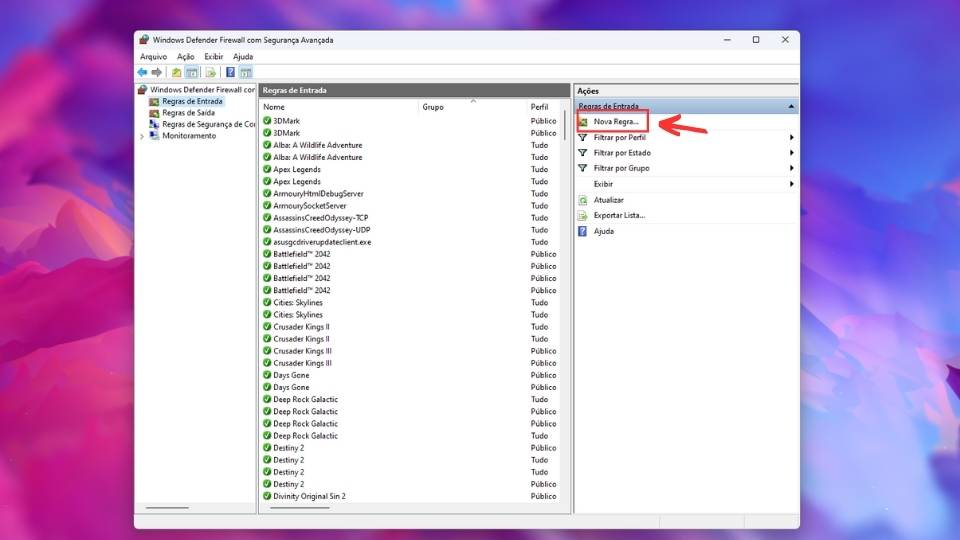Image resolution: width=960 pixels, height=540 pixels.
Task: Select the AssassinsCreedOdyssey-TCP rule name
Action: (x=321, y=218)
